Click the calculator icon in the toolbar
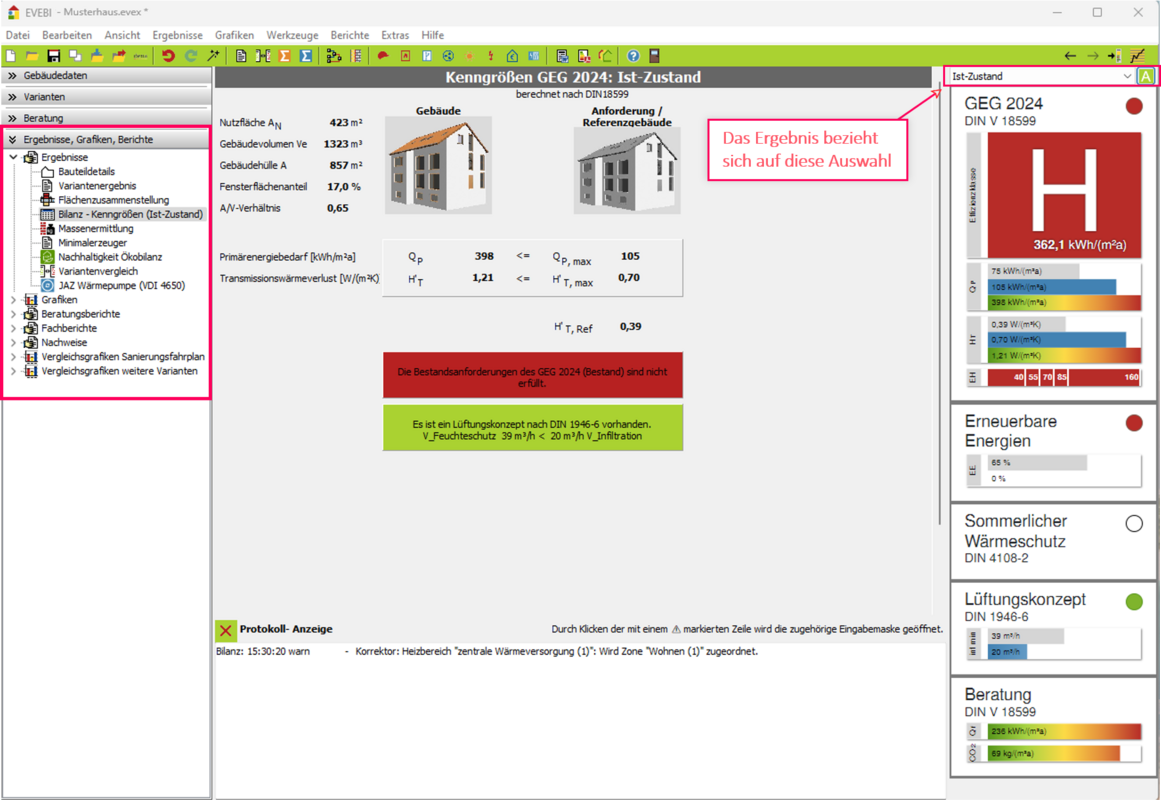Screen dimensions: 1161x800 655,56
